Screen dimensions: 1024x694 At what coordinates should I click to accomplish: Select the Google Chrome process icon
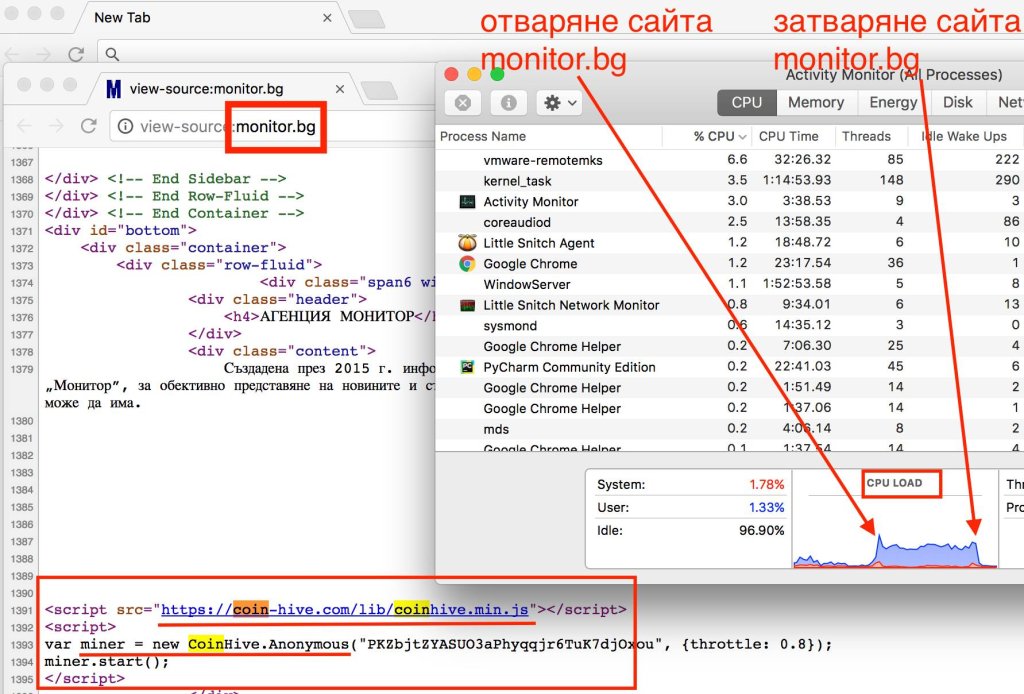tap(467, 264)
